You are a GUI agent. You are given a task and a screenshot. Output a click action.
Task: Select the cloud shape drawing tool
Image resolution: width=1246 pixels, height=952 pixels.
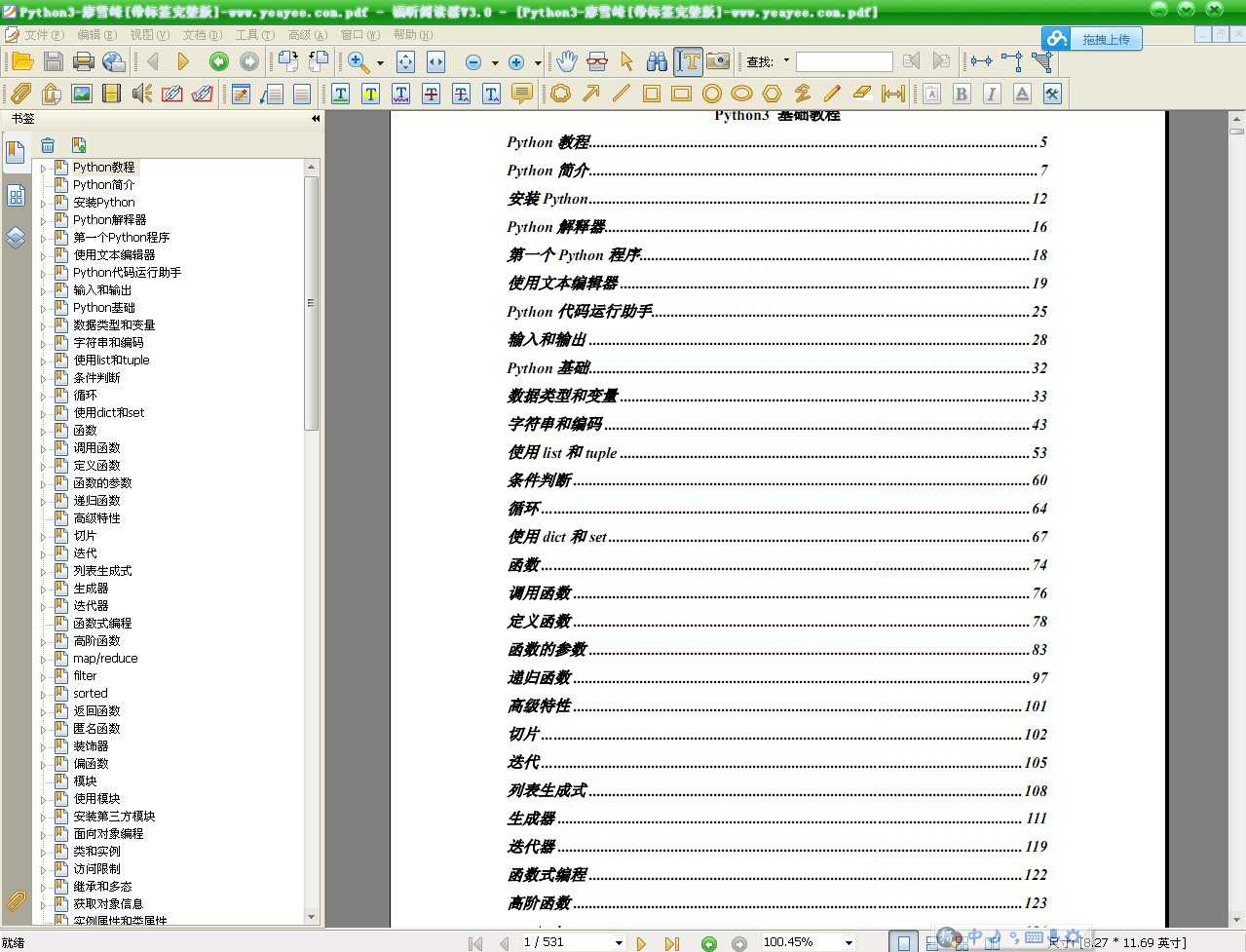(561, 94)
